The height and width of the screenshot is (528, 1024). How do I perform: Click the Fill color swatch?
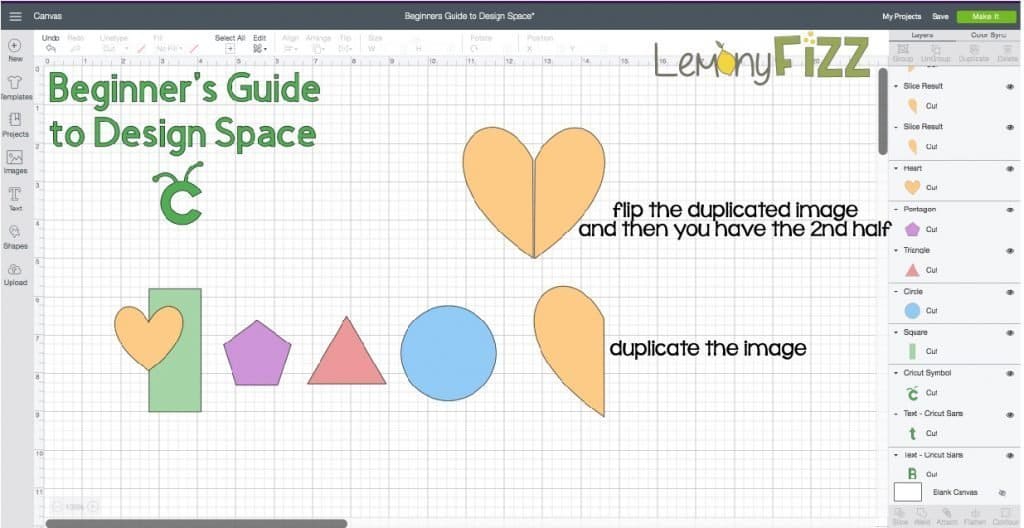(193, 48)
